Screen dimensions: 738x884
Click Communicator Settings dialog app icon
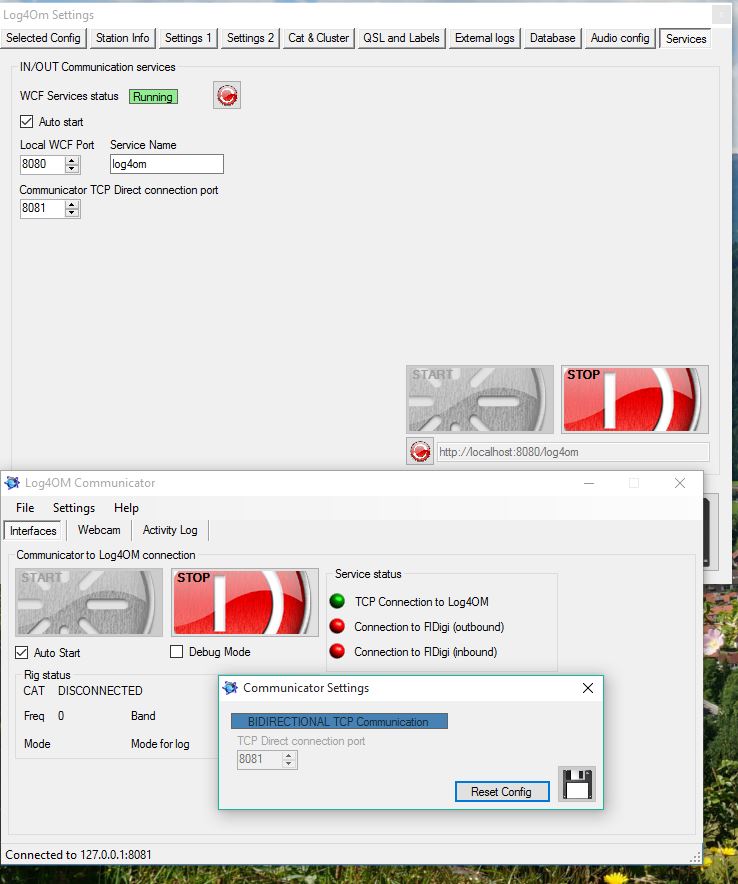230,688
